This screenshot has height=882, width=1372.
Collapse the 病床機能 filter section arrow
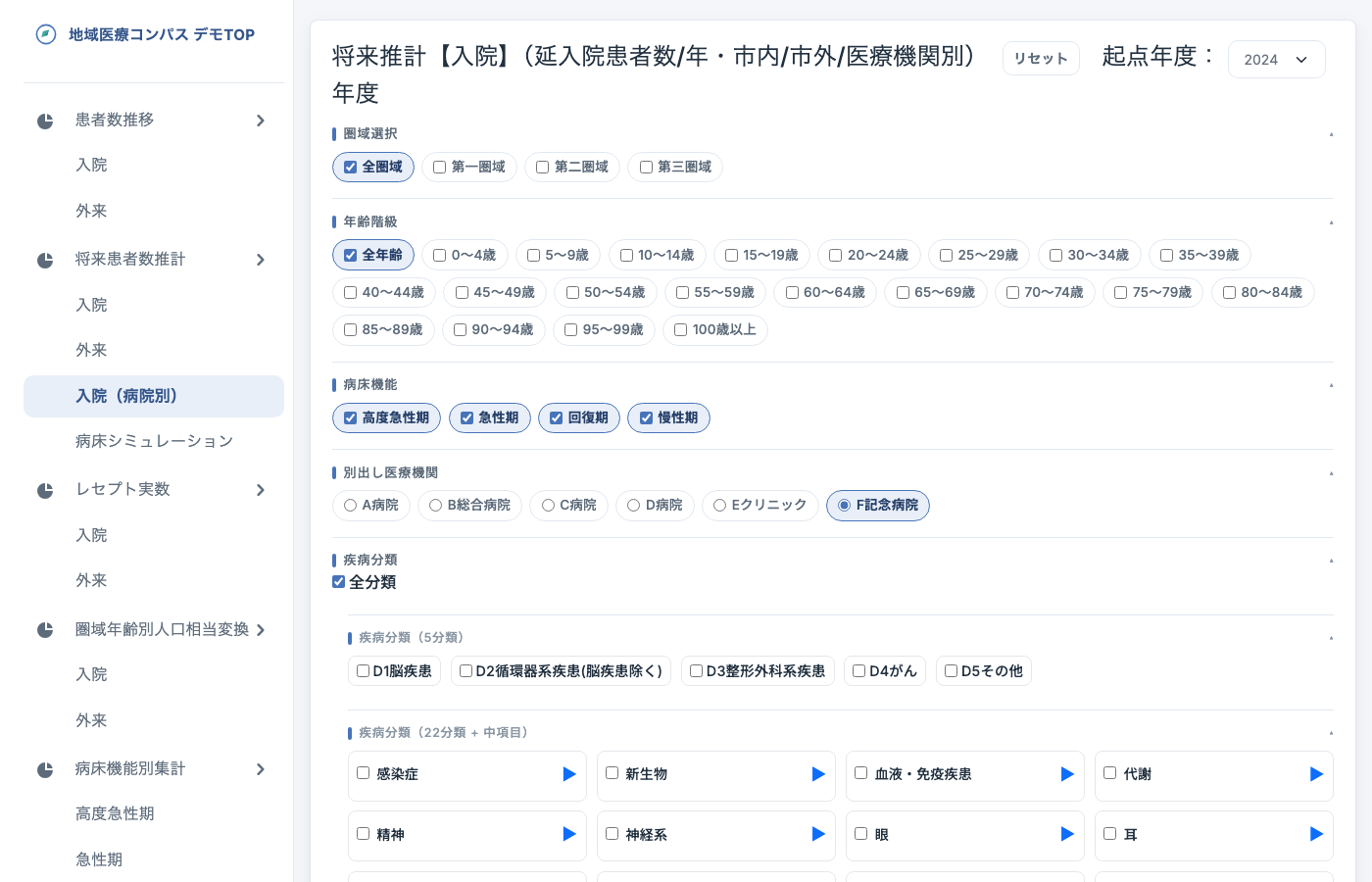tap(1331, 386)
